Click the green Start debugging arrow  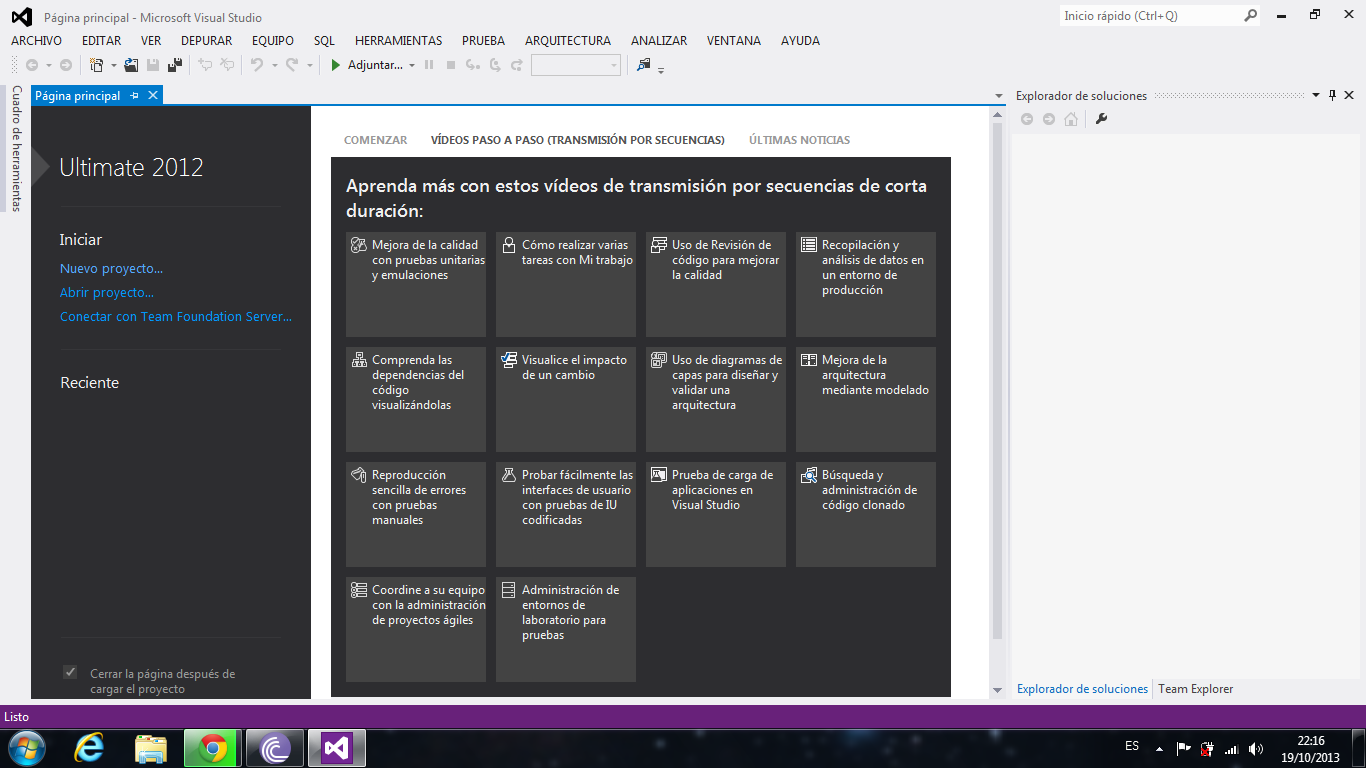(x=336, y=65)
